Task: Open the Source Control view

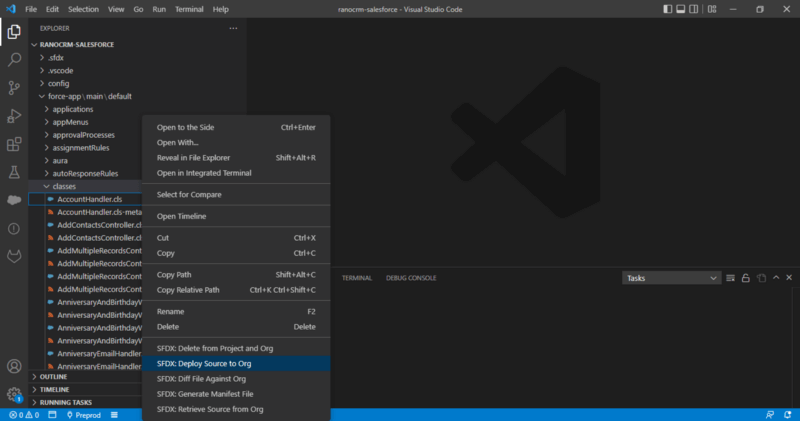Action: [14, 87]
